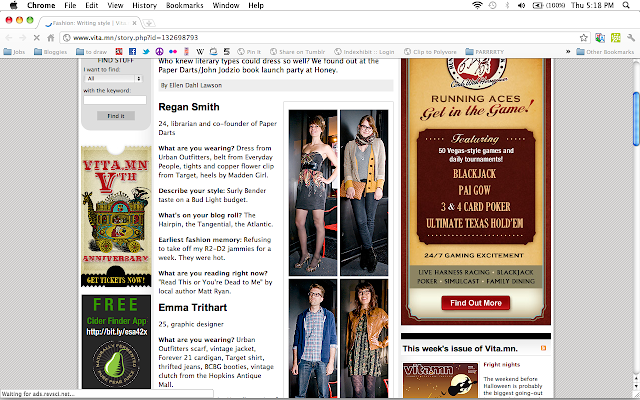Click the page vertical scrollbar thumb
The width and height of the screenshot is (640, 400).
(x=636, y=119)
